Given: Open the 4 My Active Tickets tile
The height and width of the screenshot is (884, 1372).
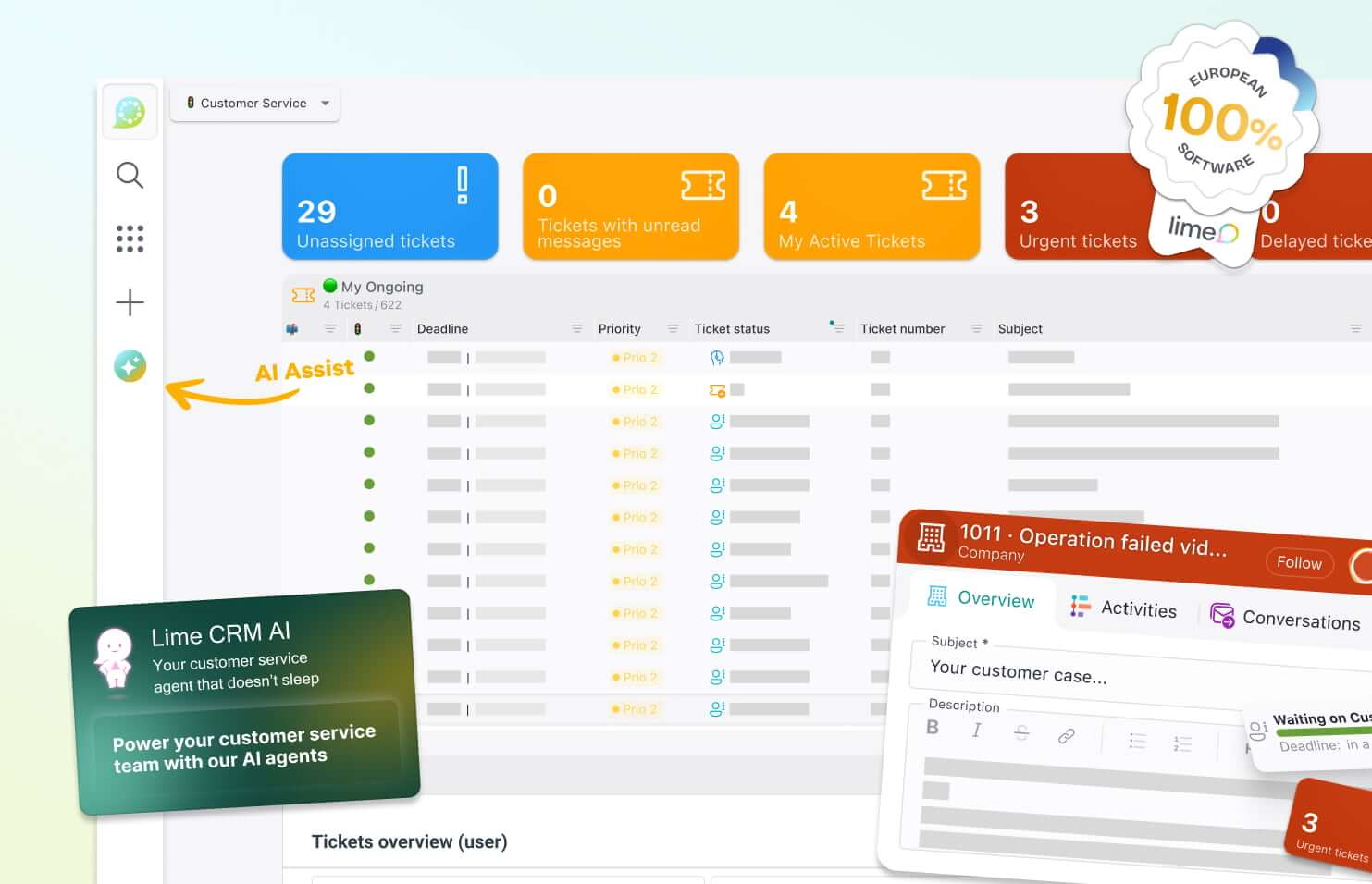Looking at the screenshot, I should (x=871, y=206).
